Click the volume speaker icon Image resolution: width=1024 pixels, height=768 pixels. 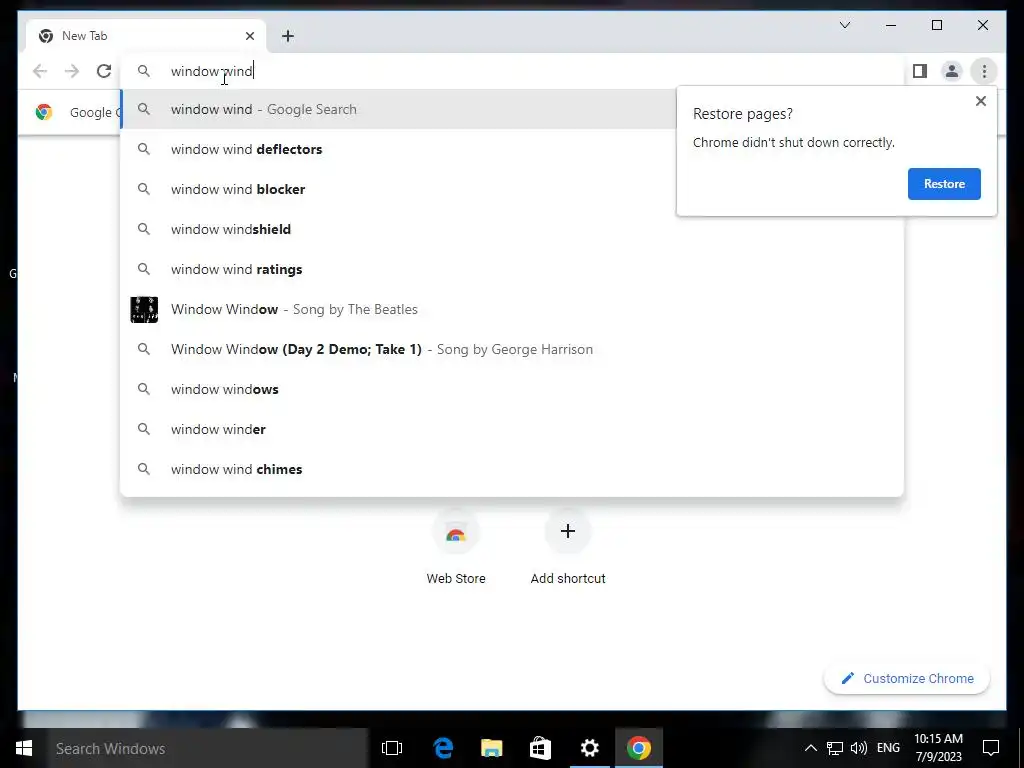point(859,748)
